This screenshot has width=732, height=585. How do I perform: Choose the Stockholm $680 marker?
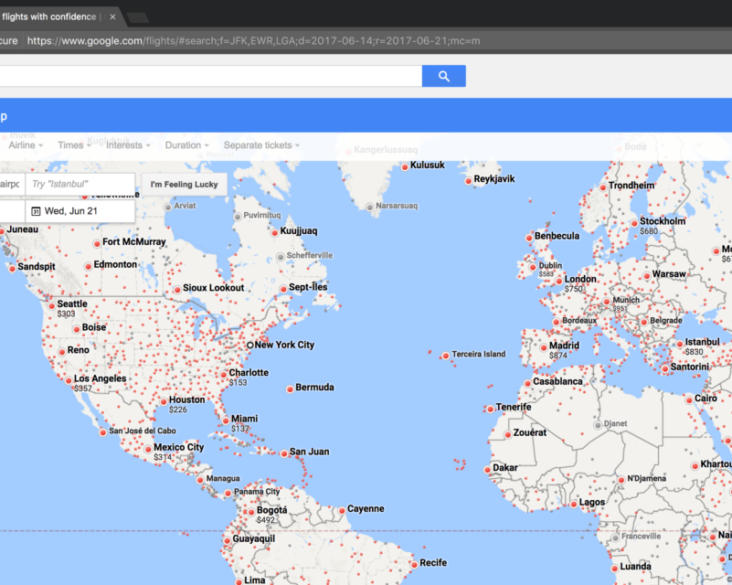coord(634,223)
